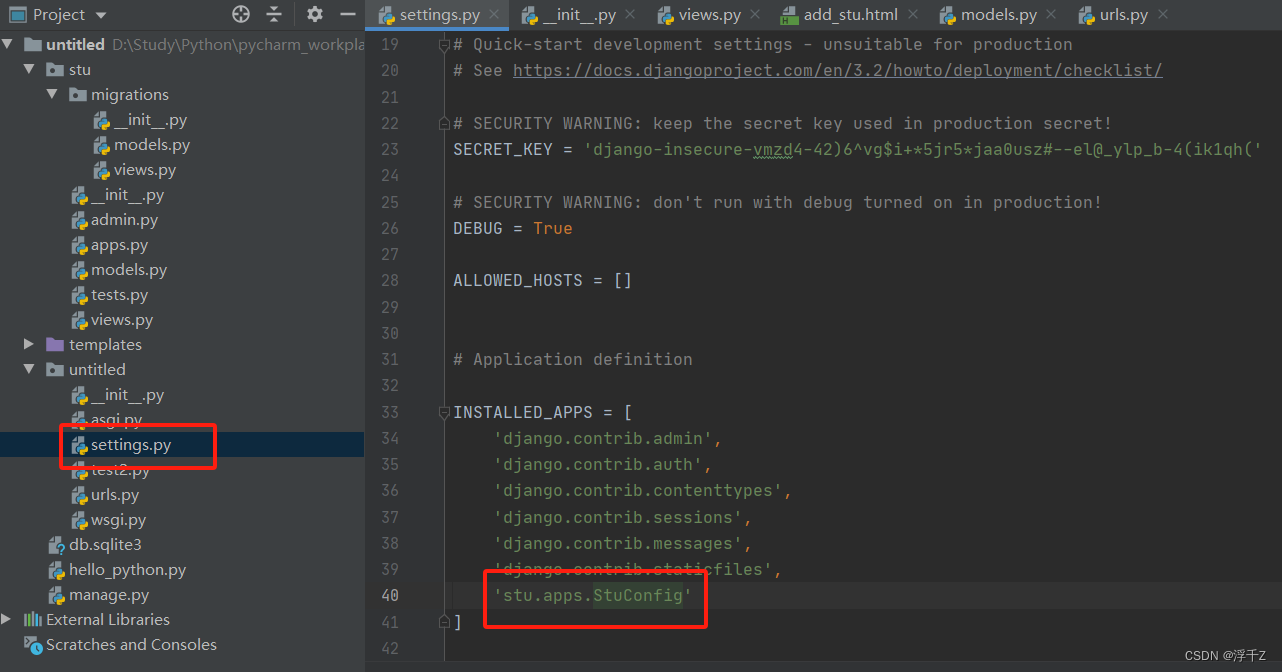Select Scratches and Consoles node

(x=131, y=644)
